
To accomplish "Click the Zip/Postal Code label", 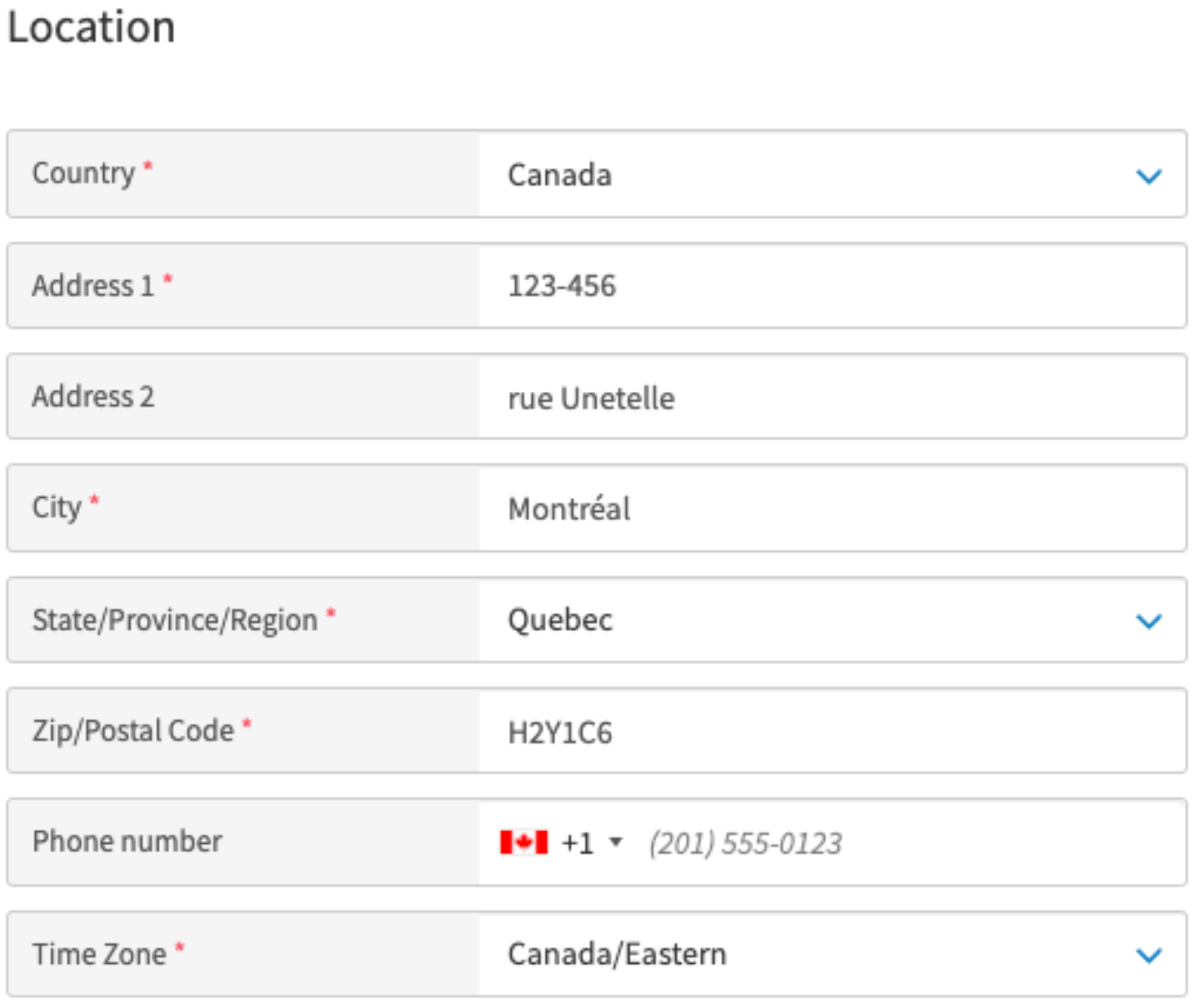I will [133, 730].
